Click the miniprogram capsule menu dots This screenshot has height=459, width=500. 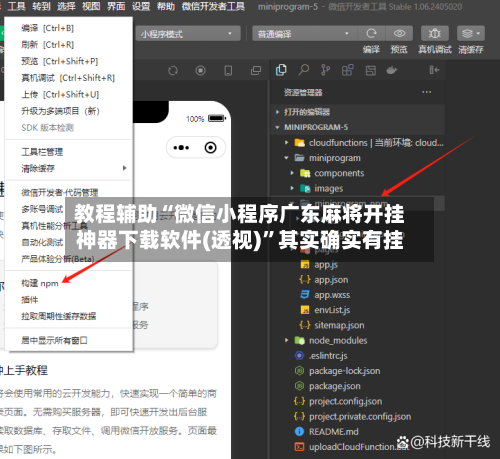pos(181,147)
